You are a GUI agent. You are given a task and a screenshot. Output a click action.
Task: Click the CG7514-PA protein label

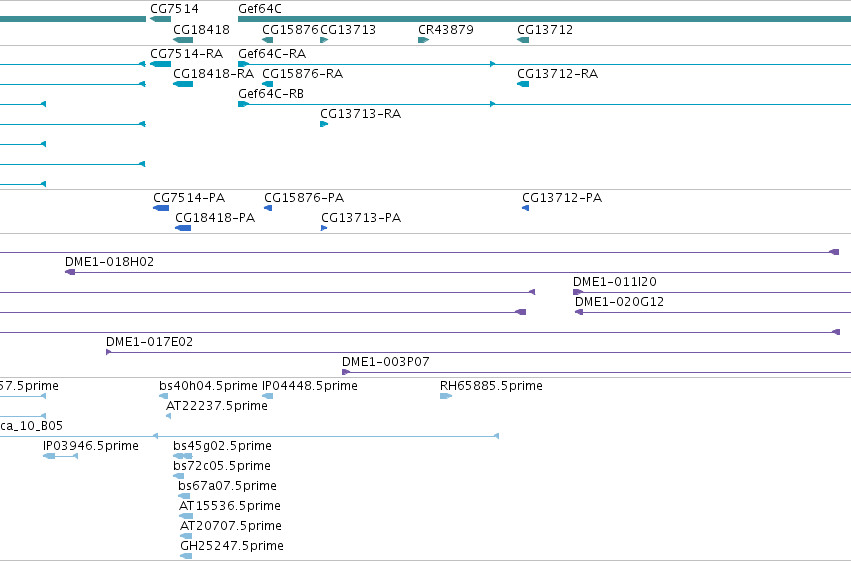click(189, 198)
